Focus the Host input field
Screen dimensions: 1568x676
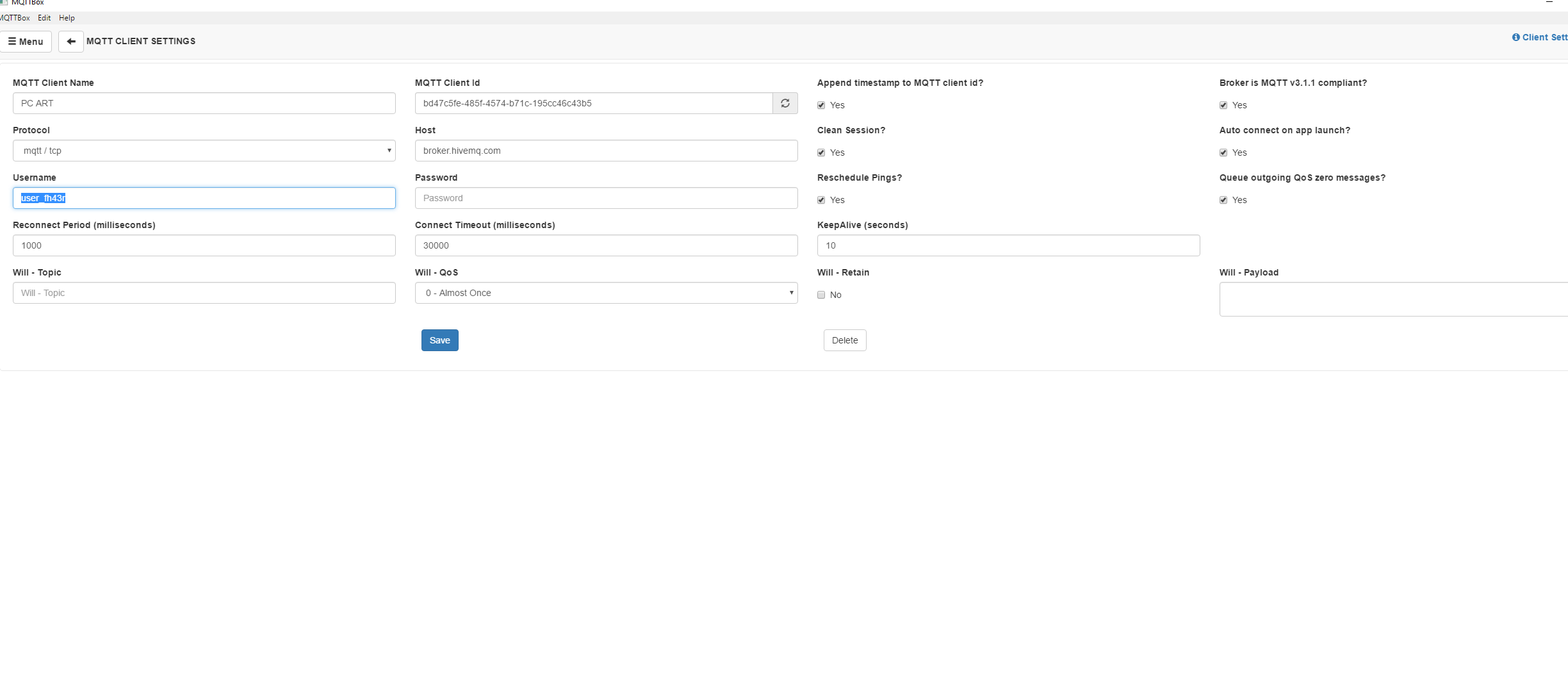[x=606, y=151]
